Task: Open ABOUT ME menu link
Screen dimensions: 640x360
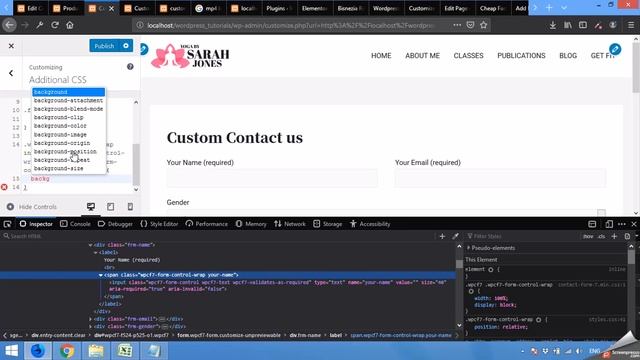Action: click(422, 56)
